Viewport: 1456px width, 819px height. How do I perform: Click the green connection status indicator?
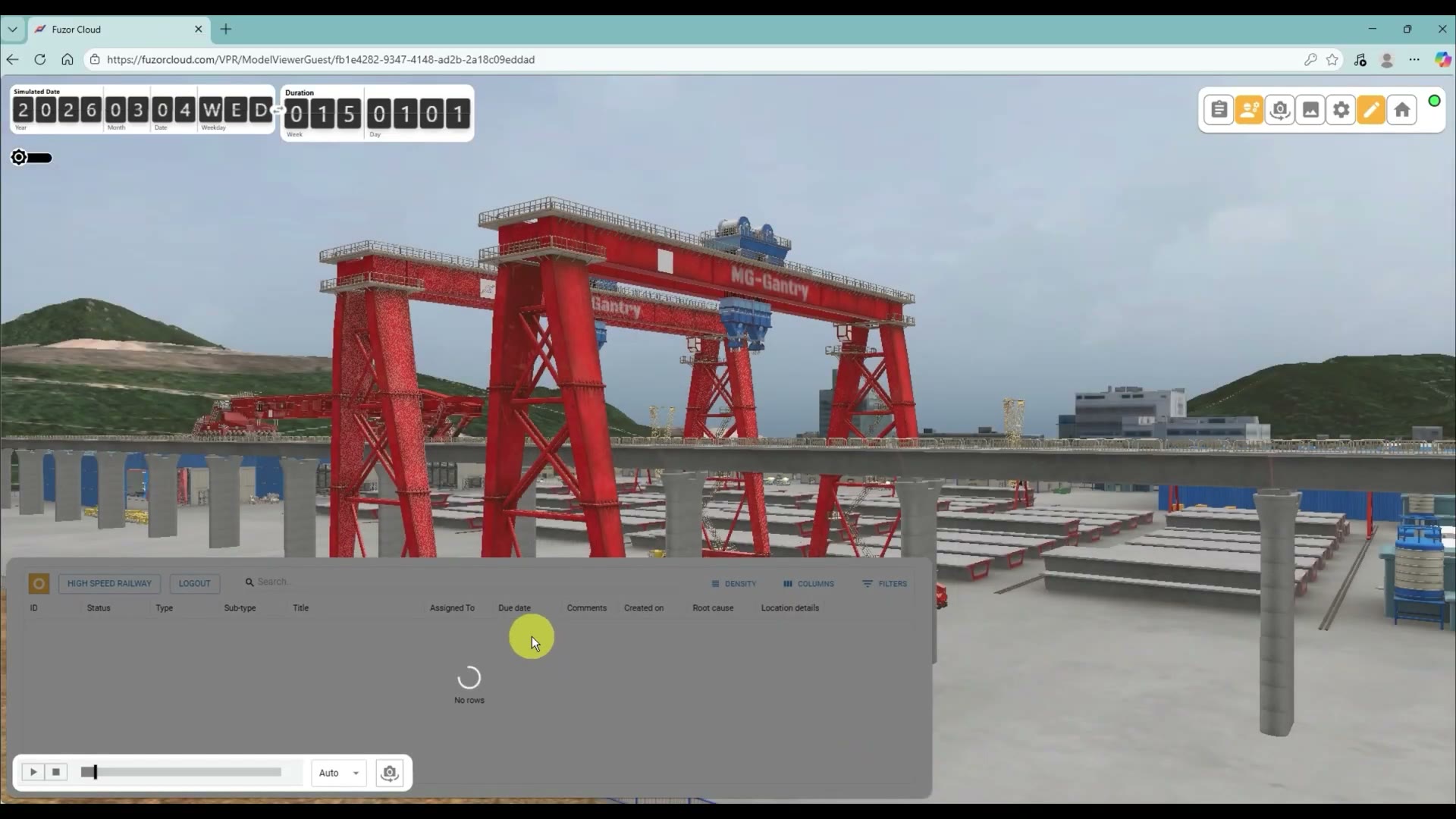pyautogui.click(x=1434, y=101)
